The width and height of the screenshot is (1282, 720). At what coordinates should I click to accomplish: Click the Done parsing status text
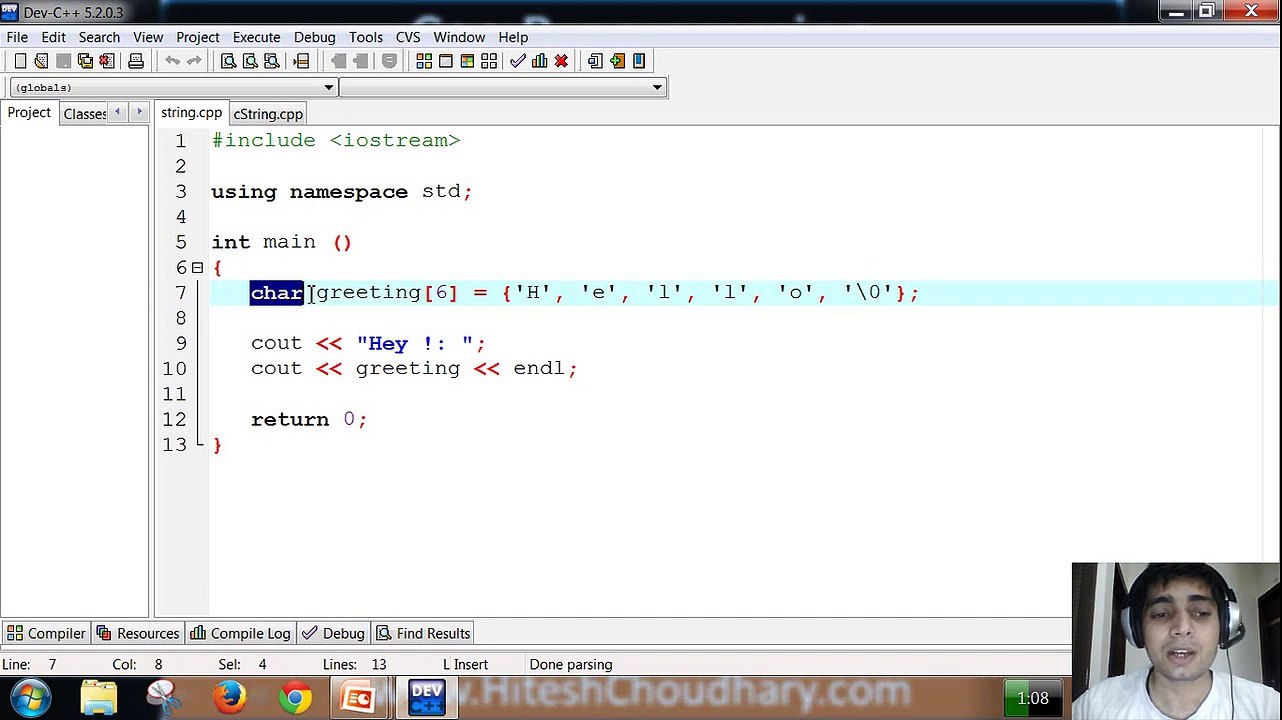pos(571,664)
